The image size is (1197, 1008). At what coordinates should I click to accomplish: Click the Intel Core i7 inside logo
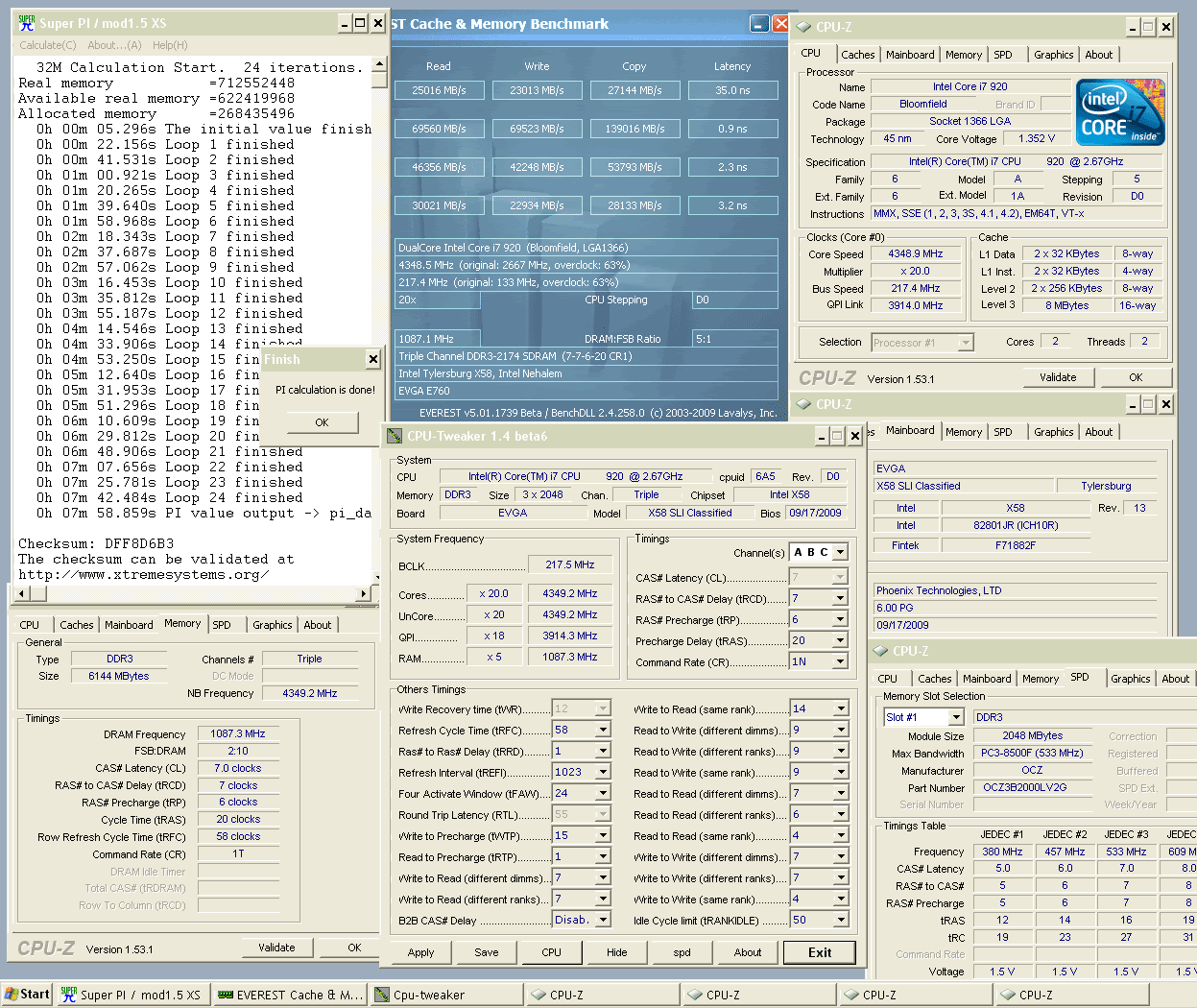pos(1121,112)
